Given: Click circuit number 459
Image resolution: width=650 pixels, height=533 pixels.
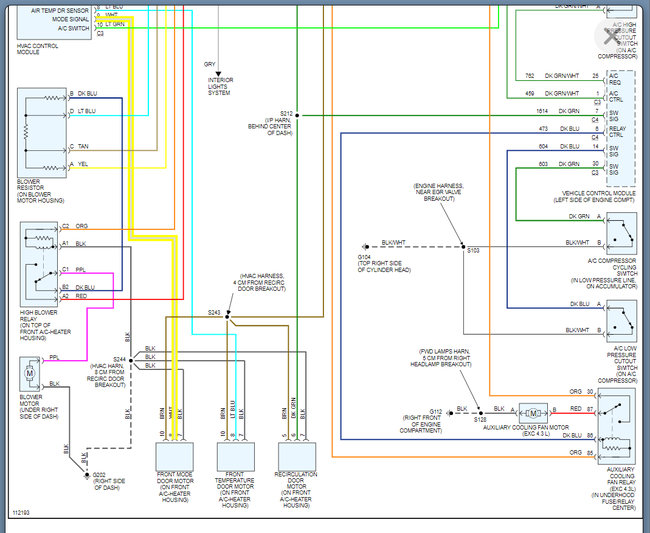Looking at the screenshot, I should click(x=530, y=94).
